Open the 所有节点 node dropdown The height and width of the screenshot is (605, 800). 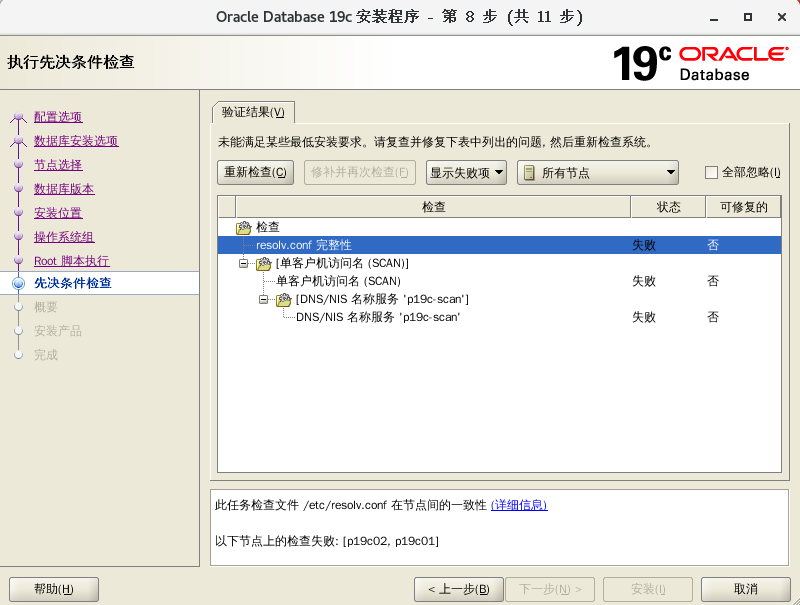point(597,172)
